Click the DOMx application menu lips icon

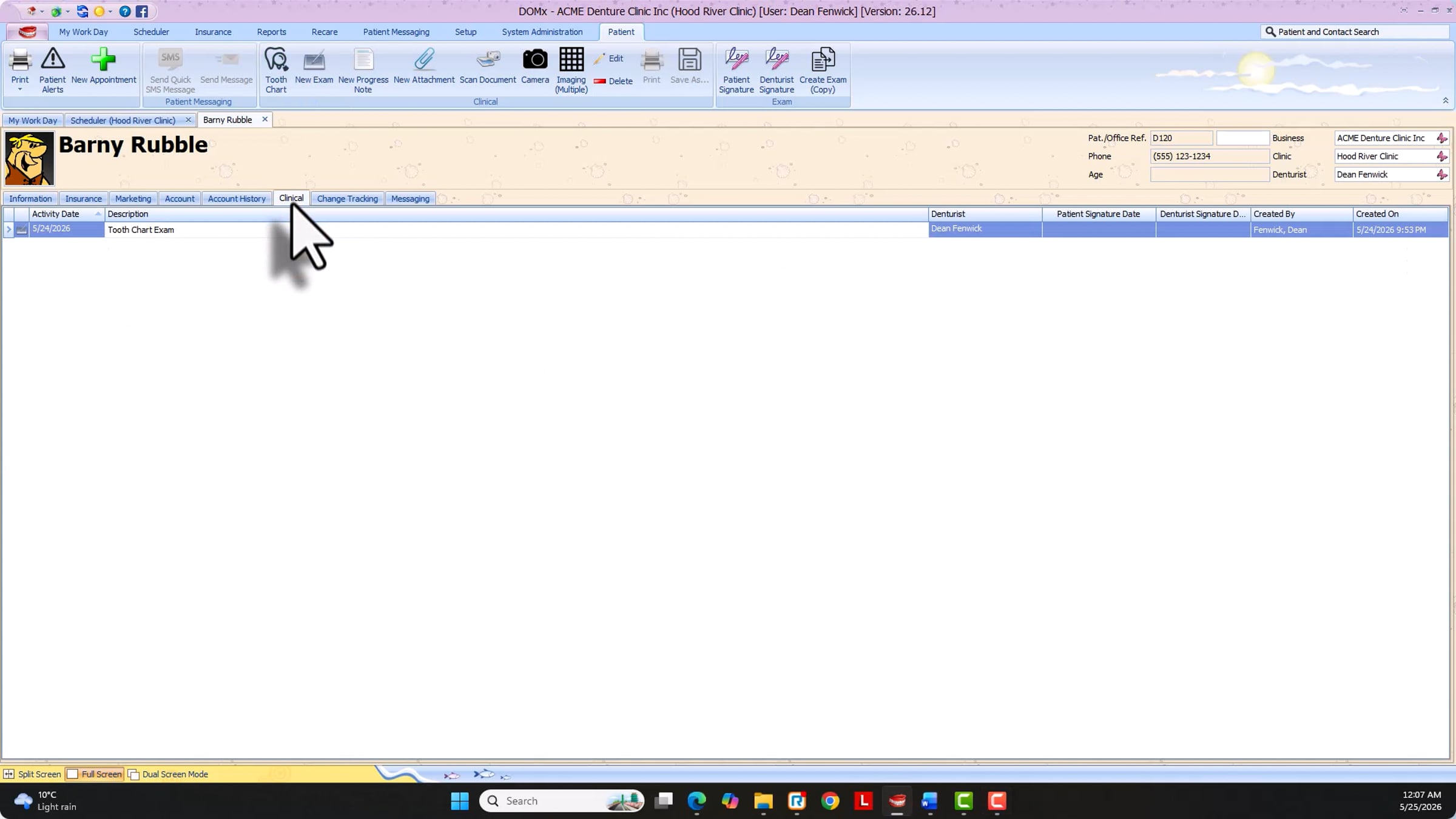[x=27, y=32]
